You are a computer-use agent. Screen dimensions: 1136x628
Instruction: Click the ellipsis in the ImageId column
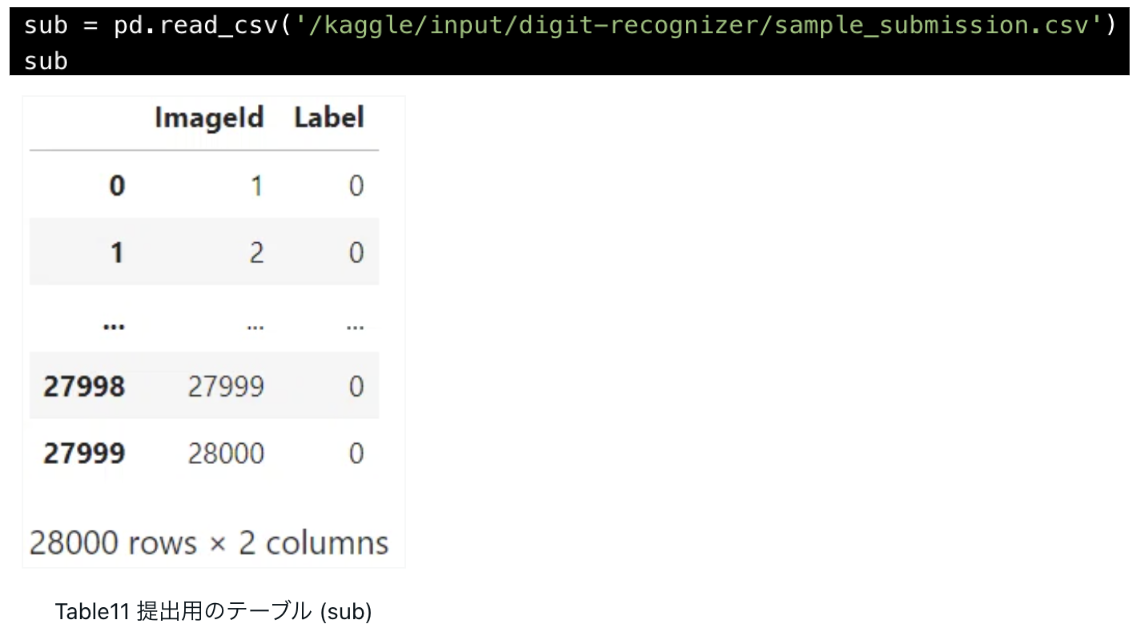pos(255,327)
